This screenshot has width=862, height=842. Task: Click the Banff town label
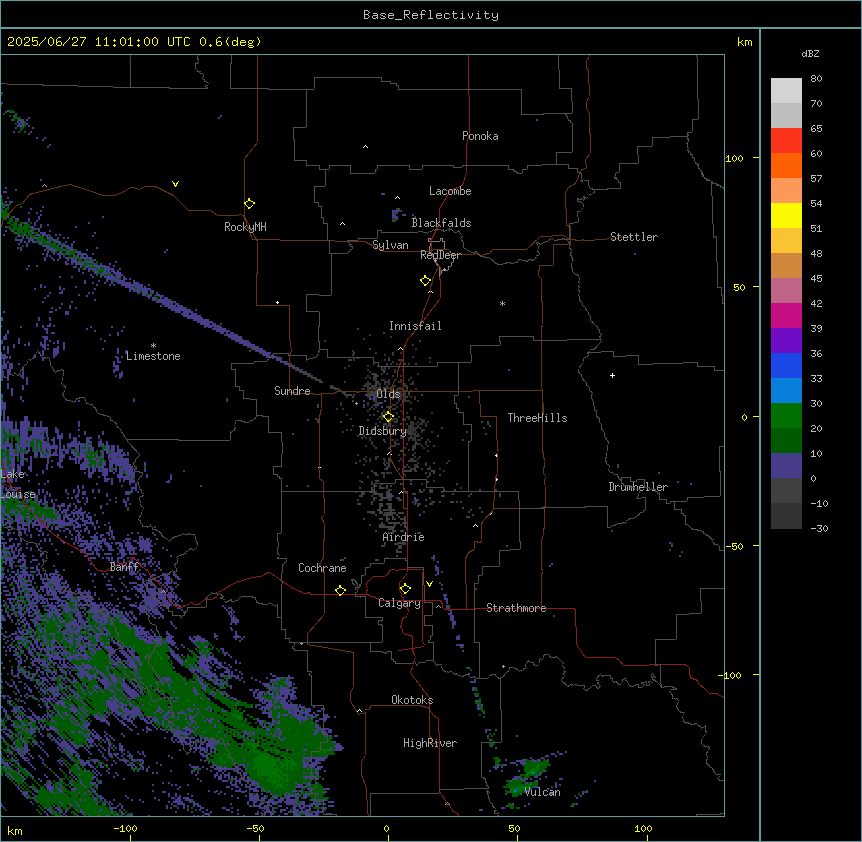pos(124,567)
